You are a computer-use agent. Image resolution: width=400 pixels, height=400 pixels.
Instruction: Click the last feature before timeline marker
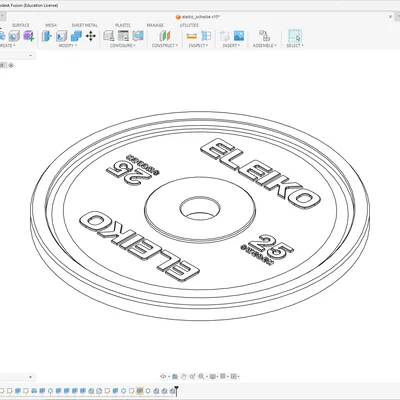172,391
